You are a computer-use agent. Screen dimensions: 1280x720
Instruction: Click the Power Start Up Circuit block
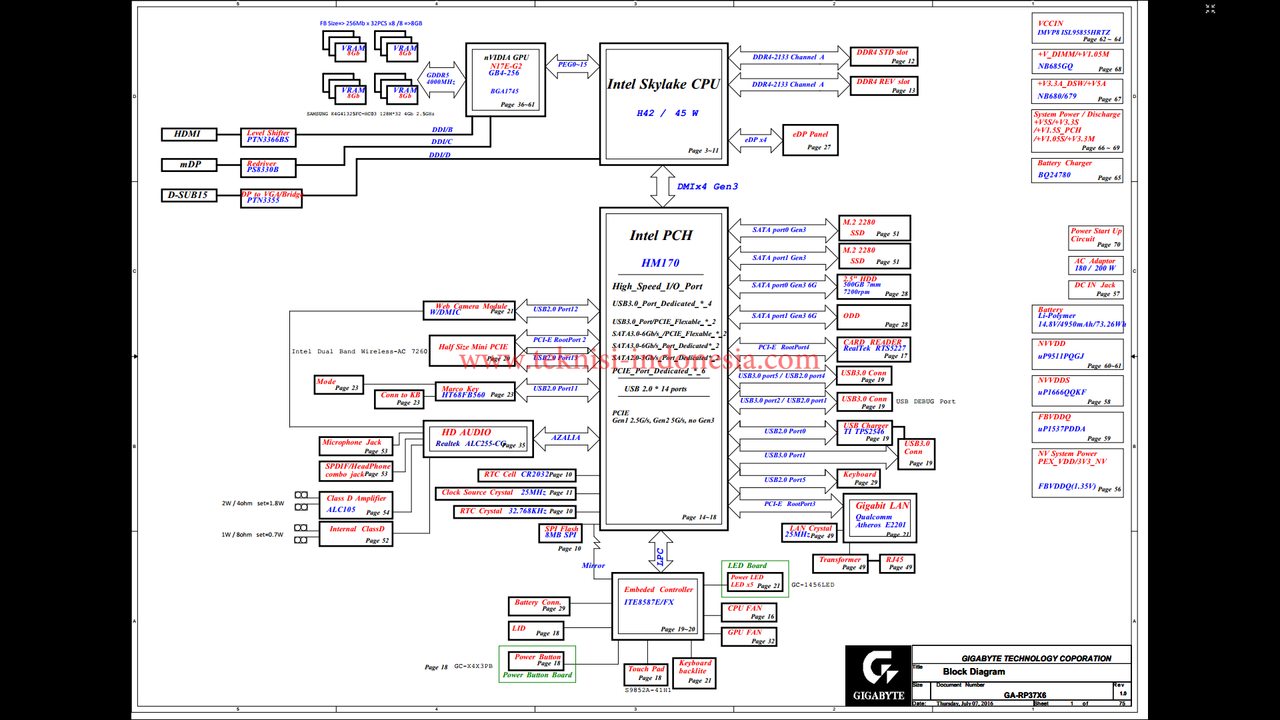[x=1096, y=238]
